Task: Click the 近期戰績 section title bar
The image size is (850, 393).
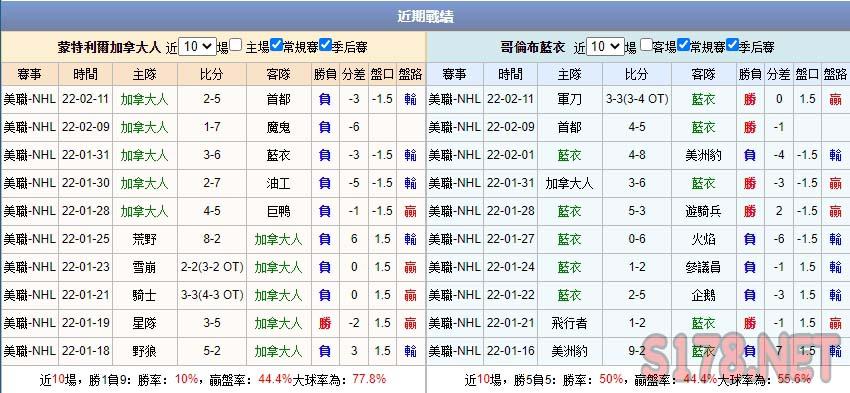Action: tap(425, 16)
